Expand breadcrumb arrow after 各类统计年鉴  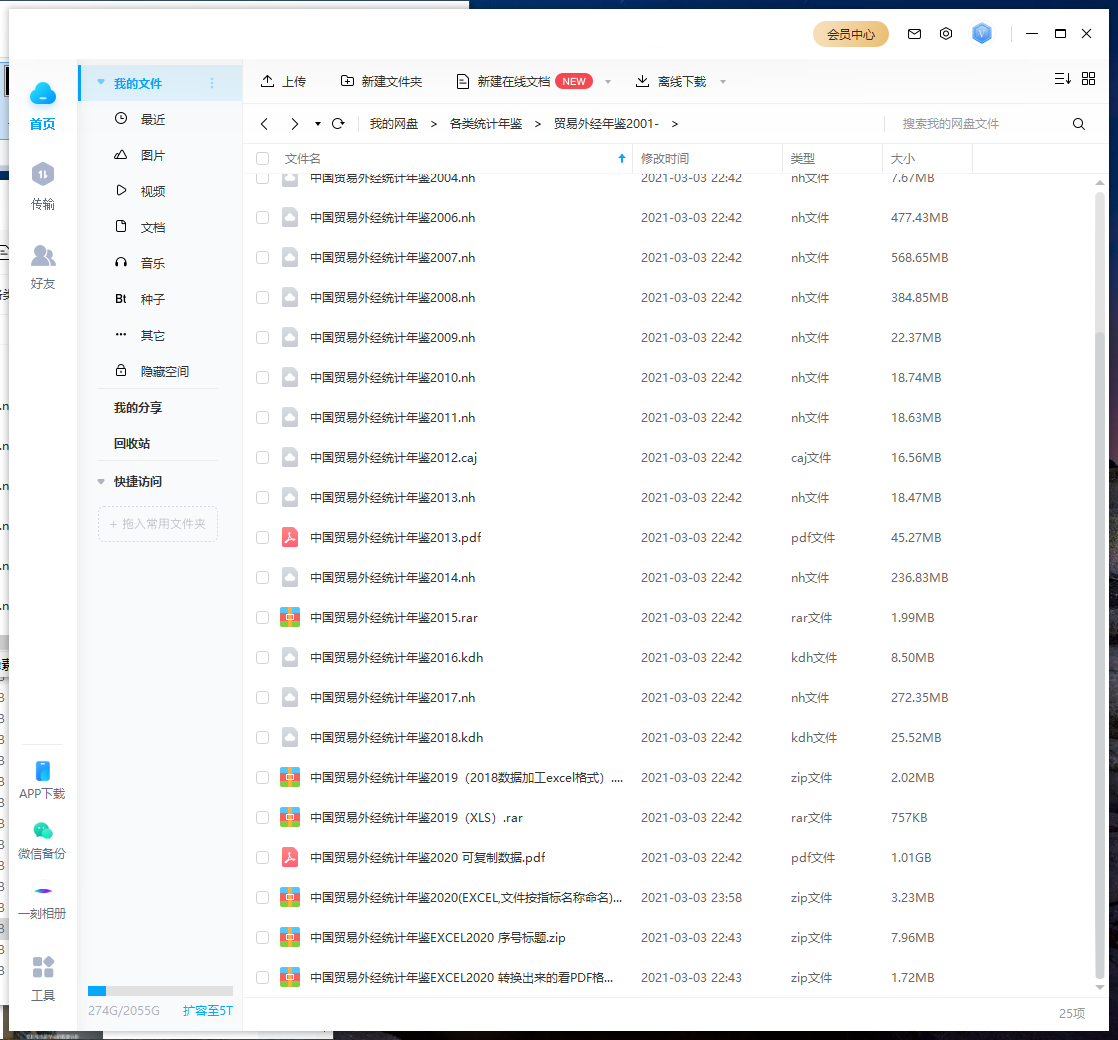click(x=538, y=124)
